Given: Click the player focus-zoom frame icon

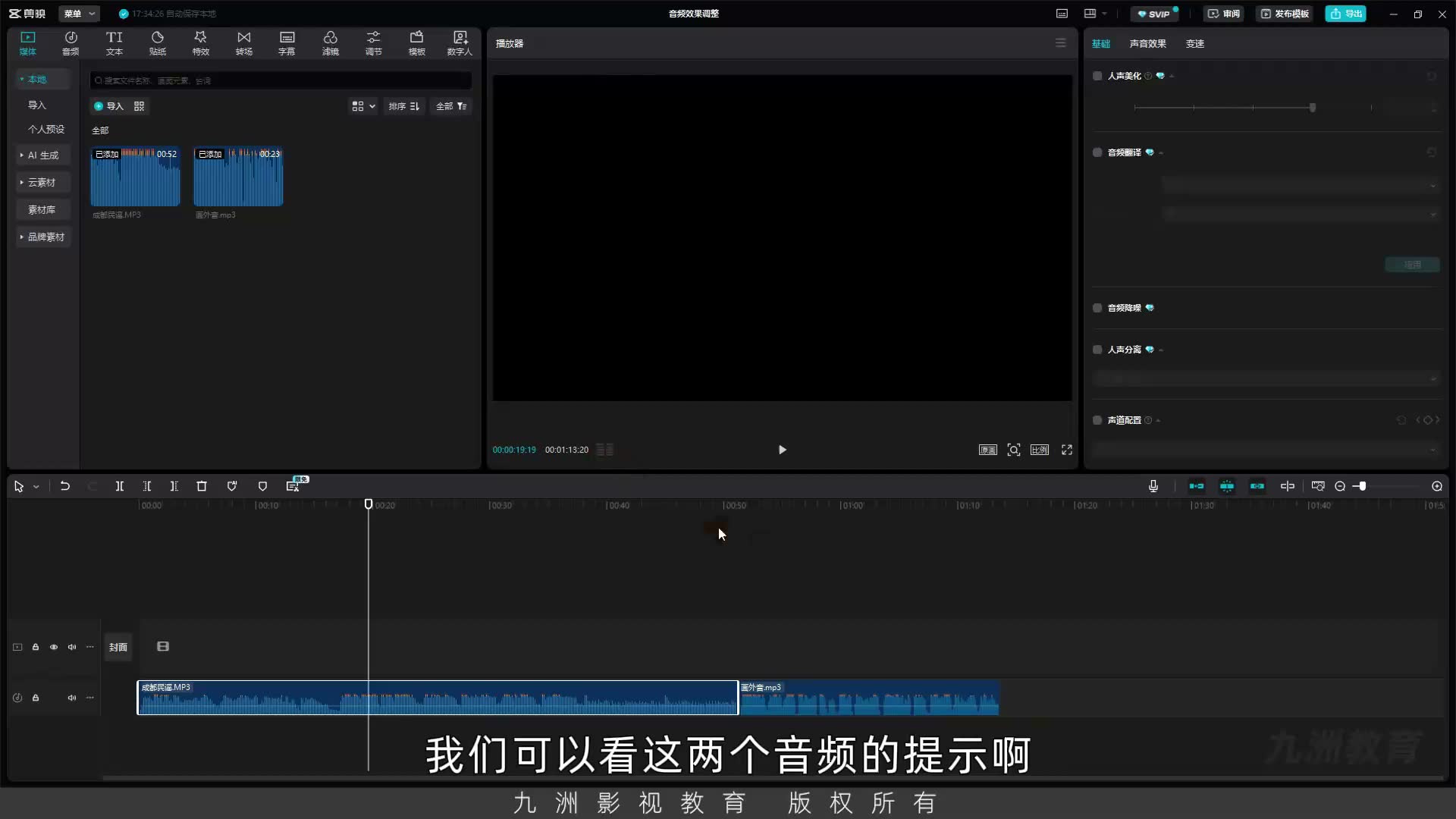Looking at the screenshot, I should point(1014,450).
